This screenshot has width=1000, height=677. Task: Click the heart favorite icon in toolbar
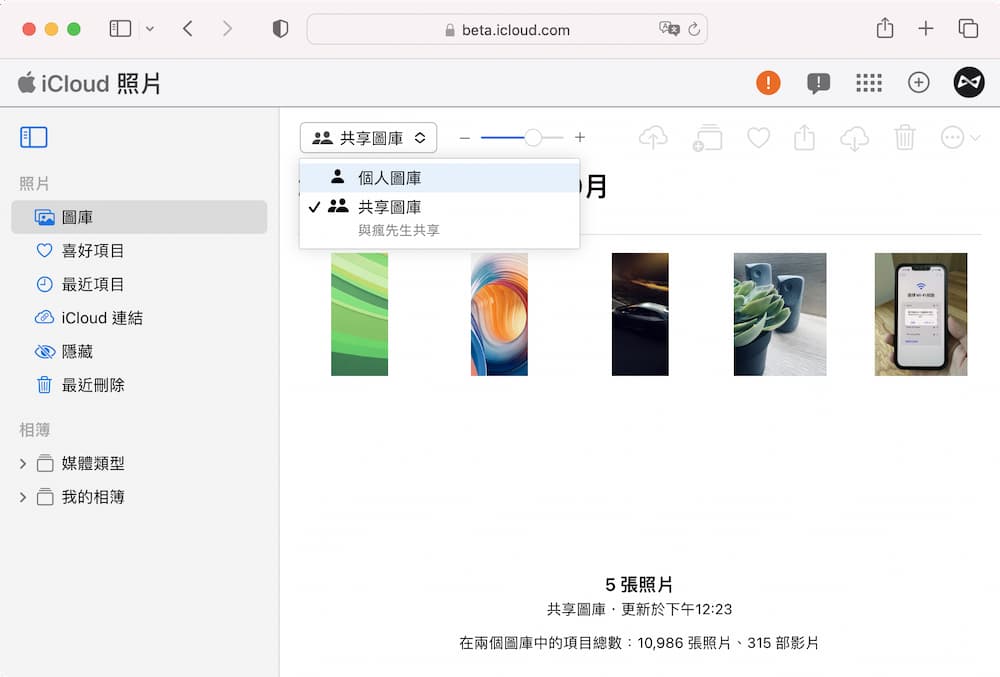759,138
